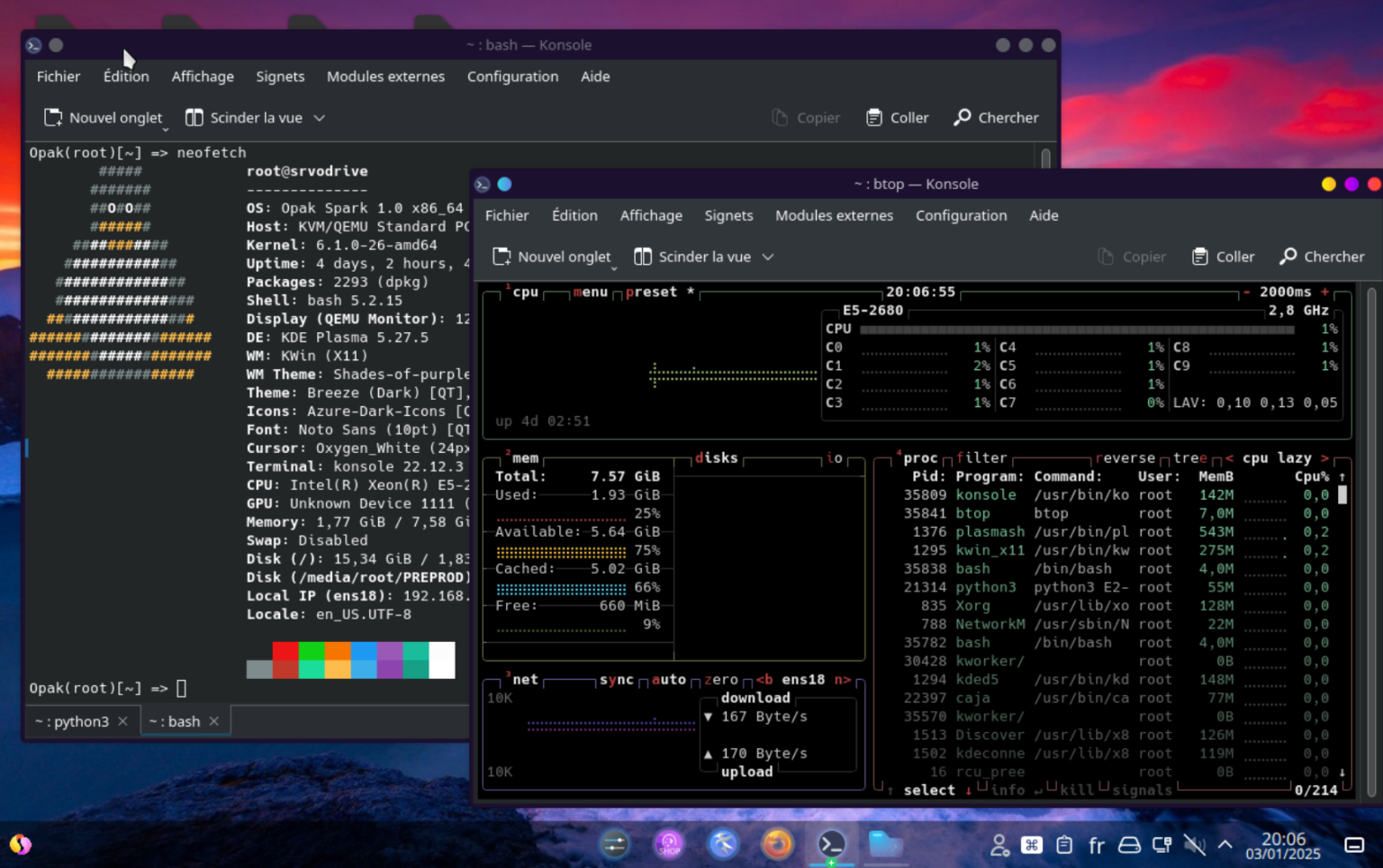Screen dimensions: 1383x868
Task: Open the Fichier menu in the bash Konsole
Action: [59, 77]
